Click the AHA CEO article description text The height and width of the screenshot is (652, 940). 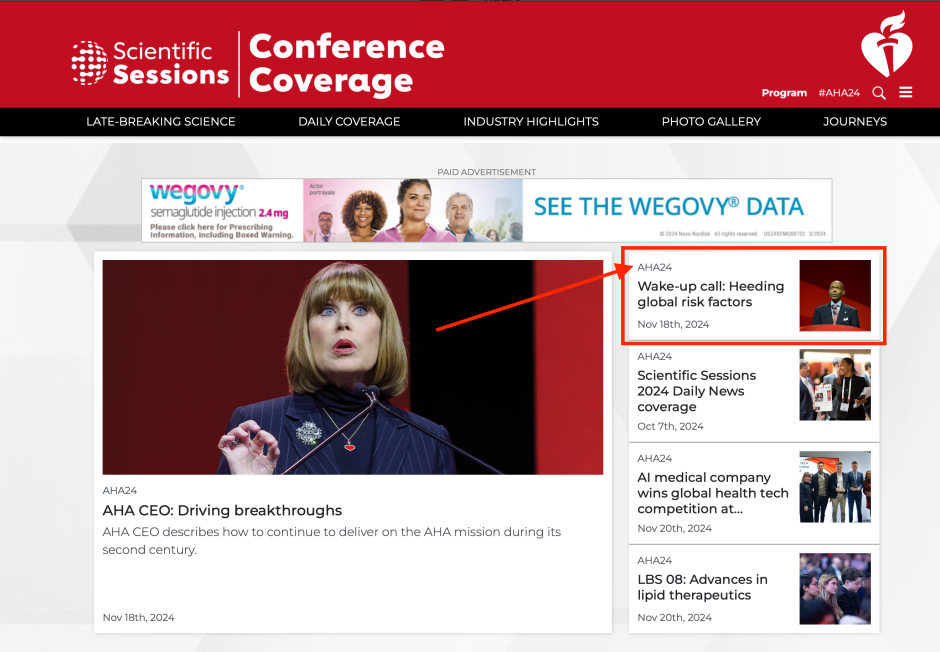coord(332,541)
